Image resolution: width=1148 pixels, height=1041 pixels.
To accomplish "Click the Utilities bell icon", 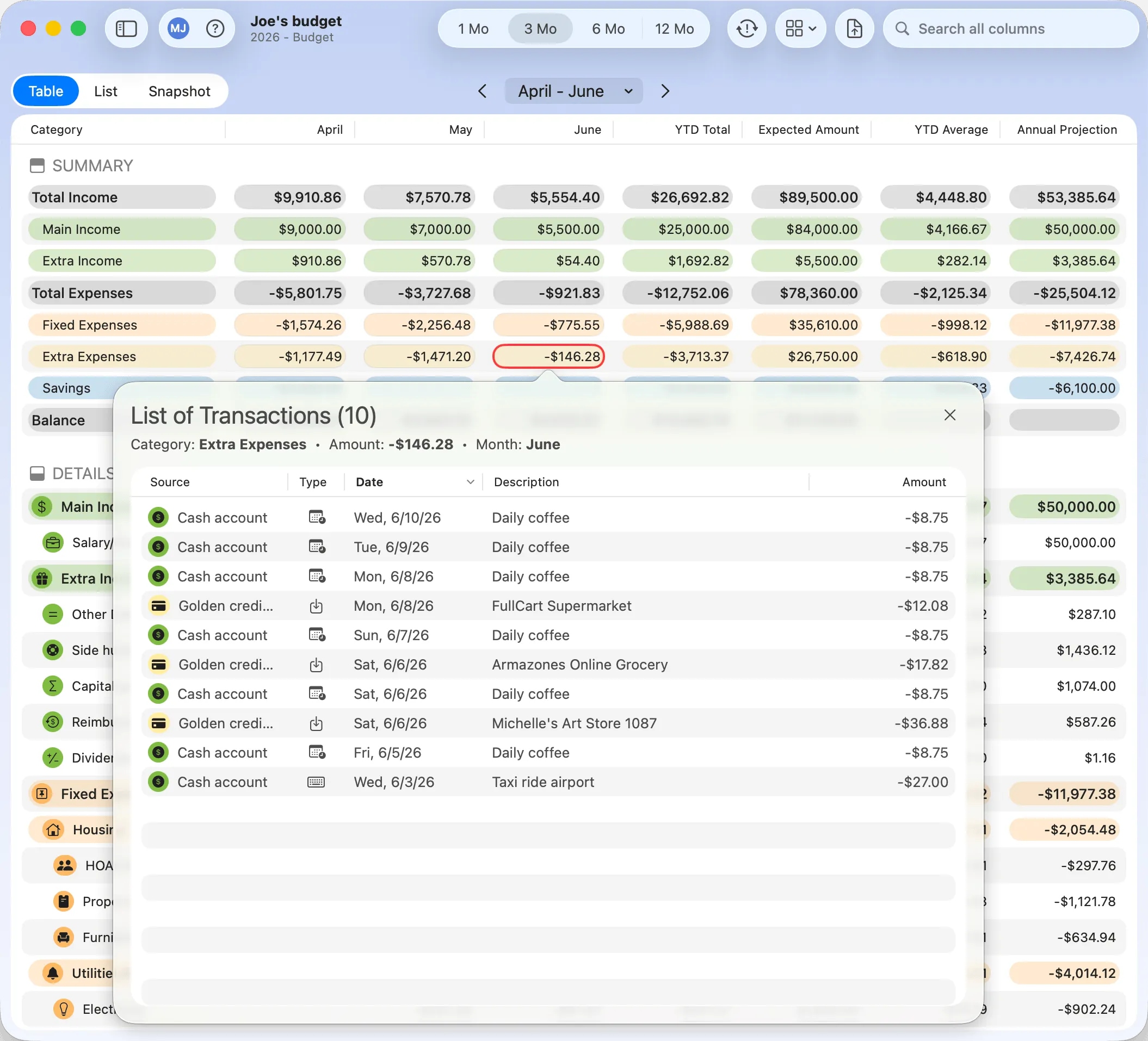I will (53, 972).
